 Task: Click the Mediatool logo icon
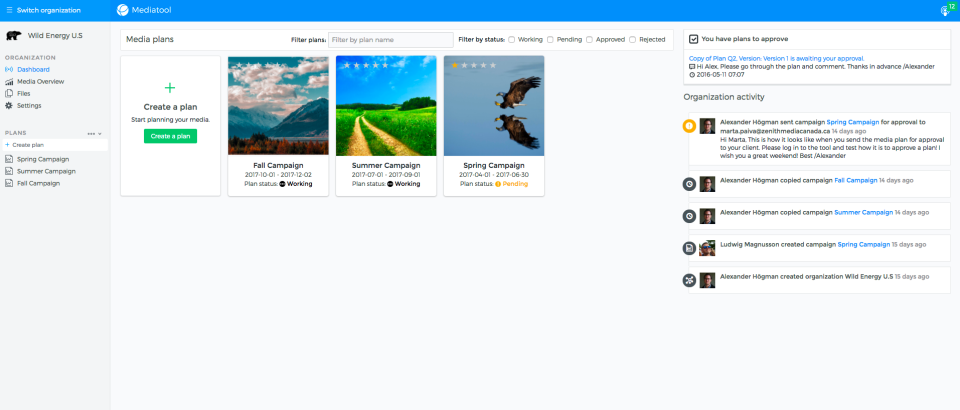pyautogui.click(x=123, y=10)
